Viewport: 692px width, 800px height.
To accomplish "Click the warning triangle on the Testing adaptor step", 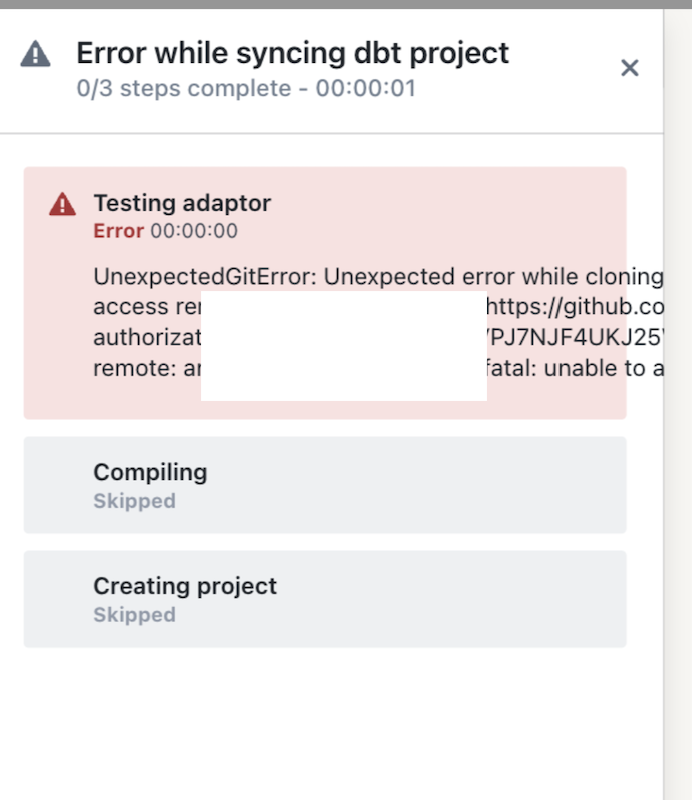I will point(62,202).
